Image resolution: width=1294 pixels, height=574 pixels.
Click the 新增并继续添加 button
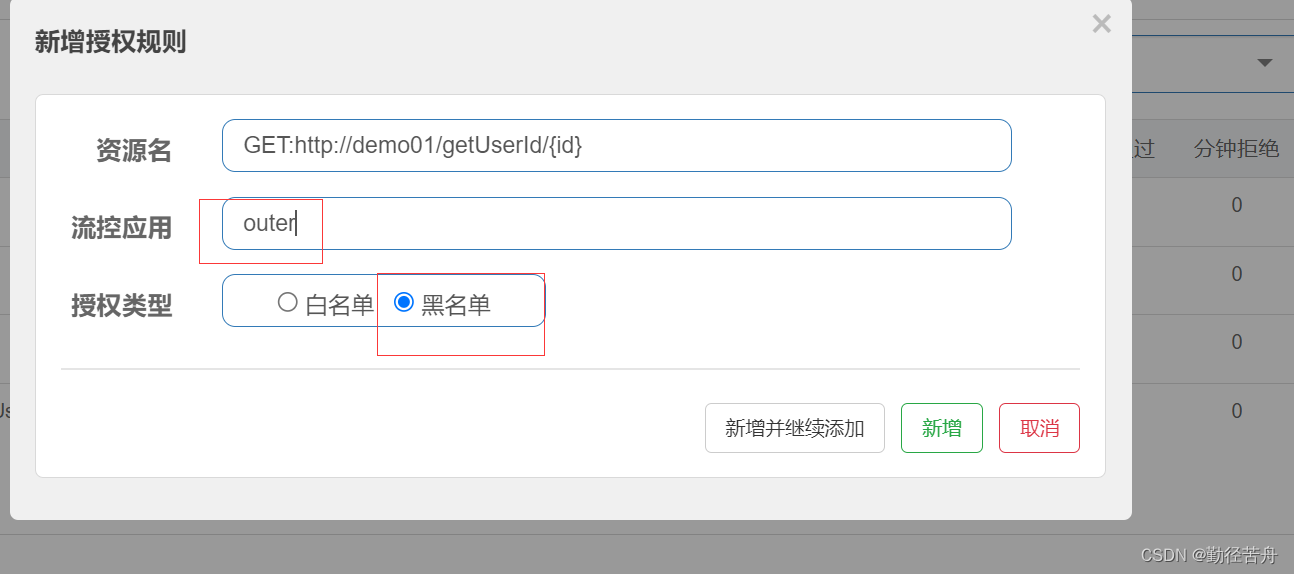[794, 428]
